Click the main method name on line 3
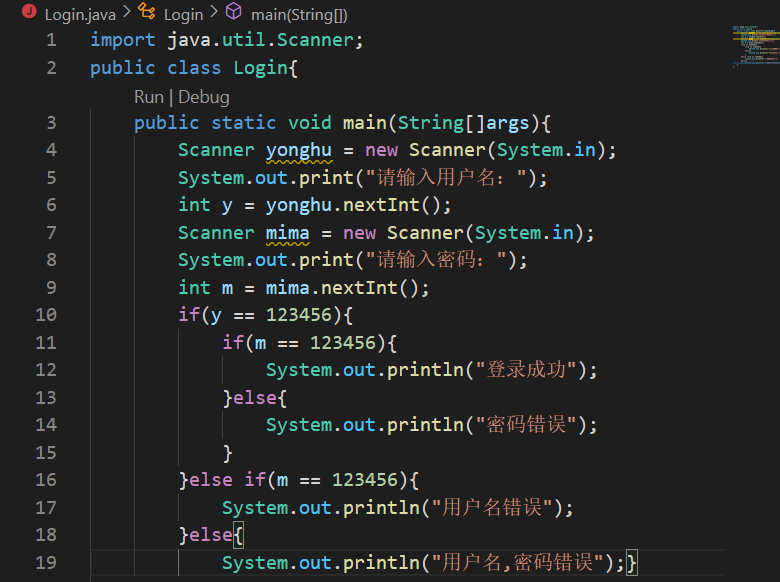Screen dimensions: 780x582 coord(365,123)
